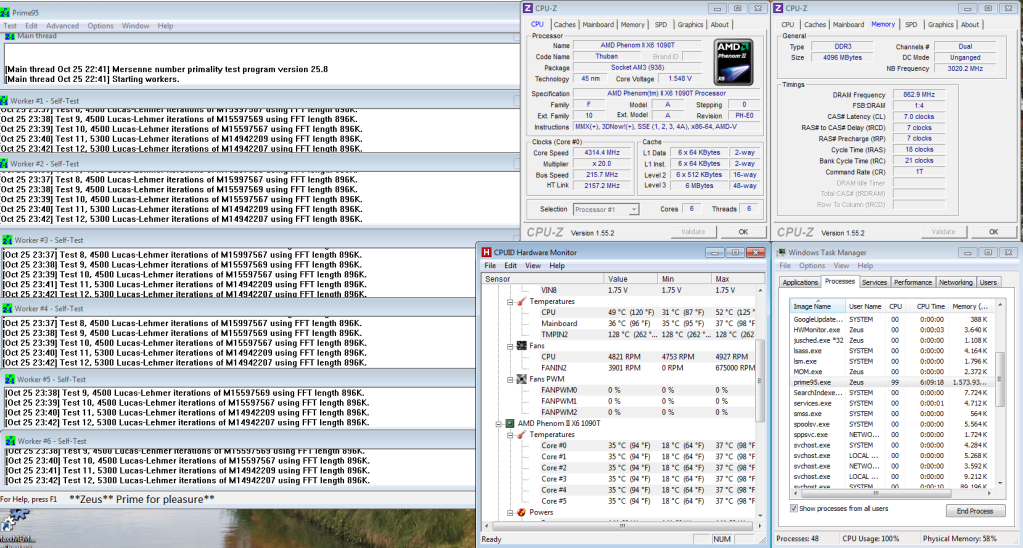This screenshot has width=1023, height=548.
Task: Click the CPUID Hardware Monitor title icon
Action: [x=486, y=252]
